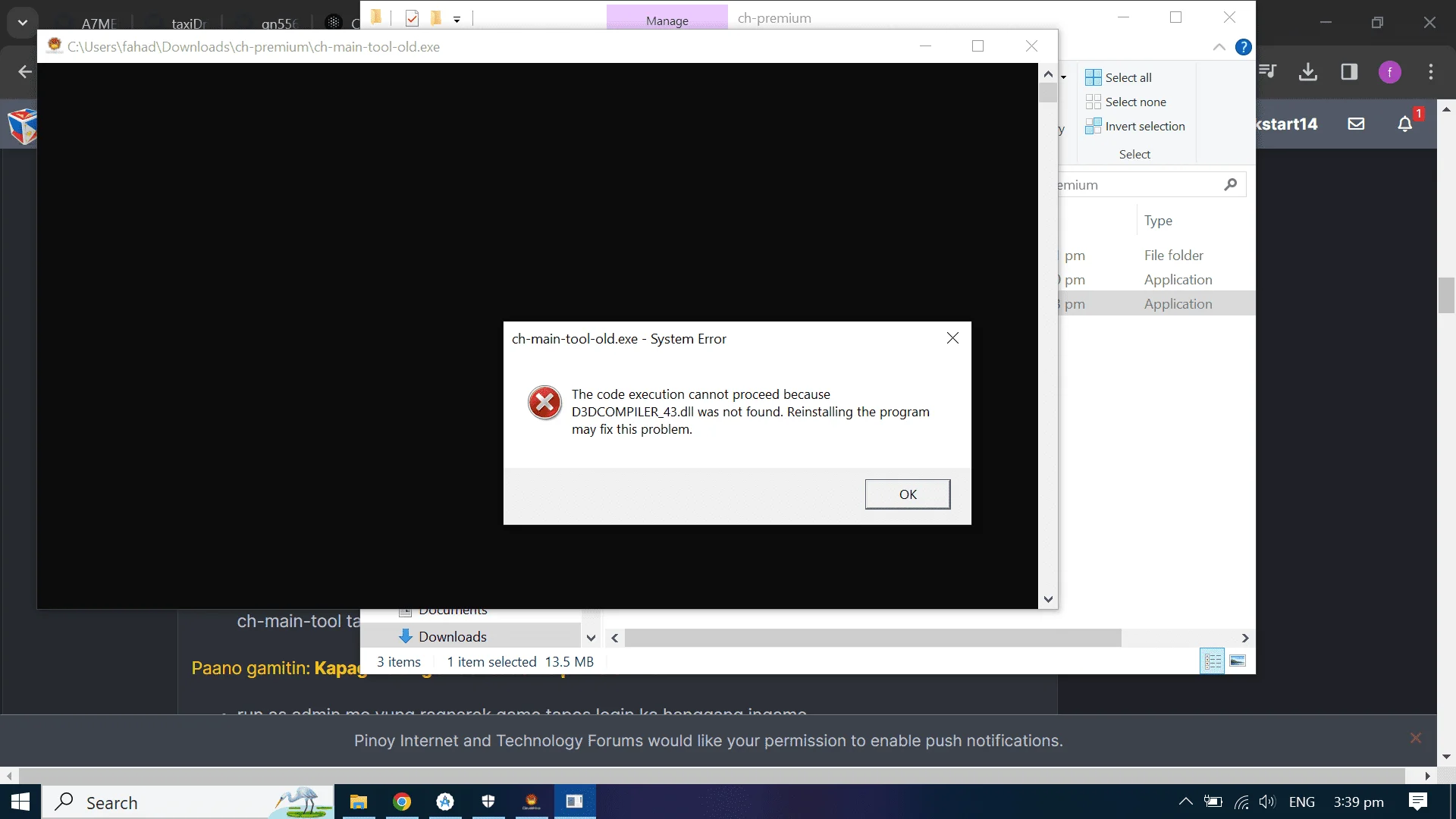Click the New Folder icon in Explorer toolbar

[436, 17]
